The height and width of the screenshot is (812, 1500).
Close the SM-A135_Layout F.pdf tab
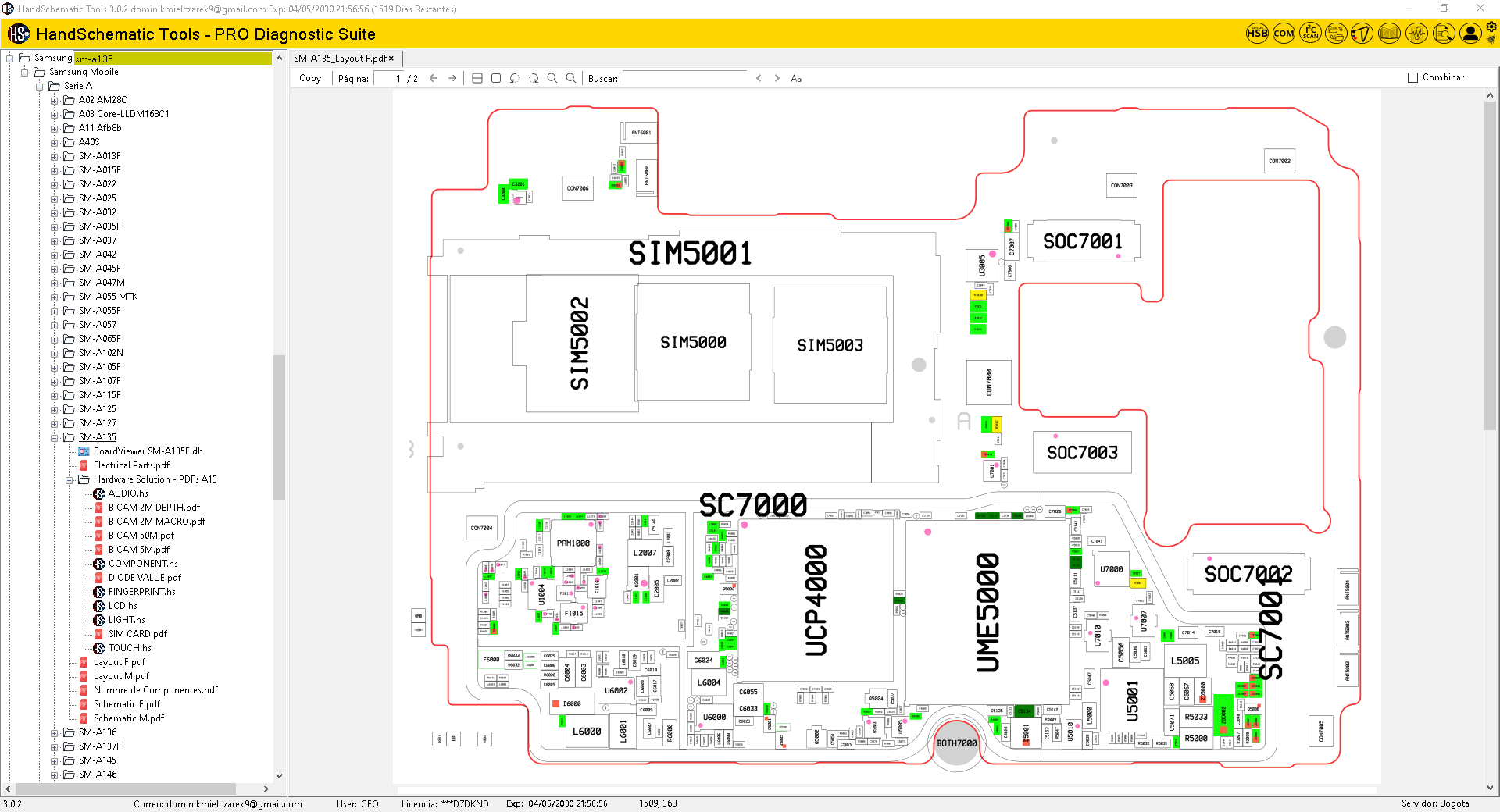[x=391, y=59]
